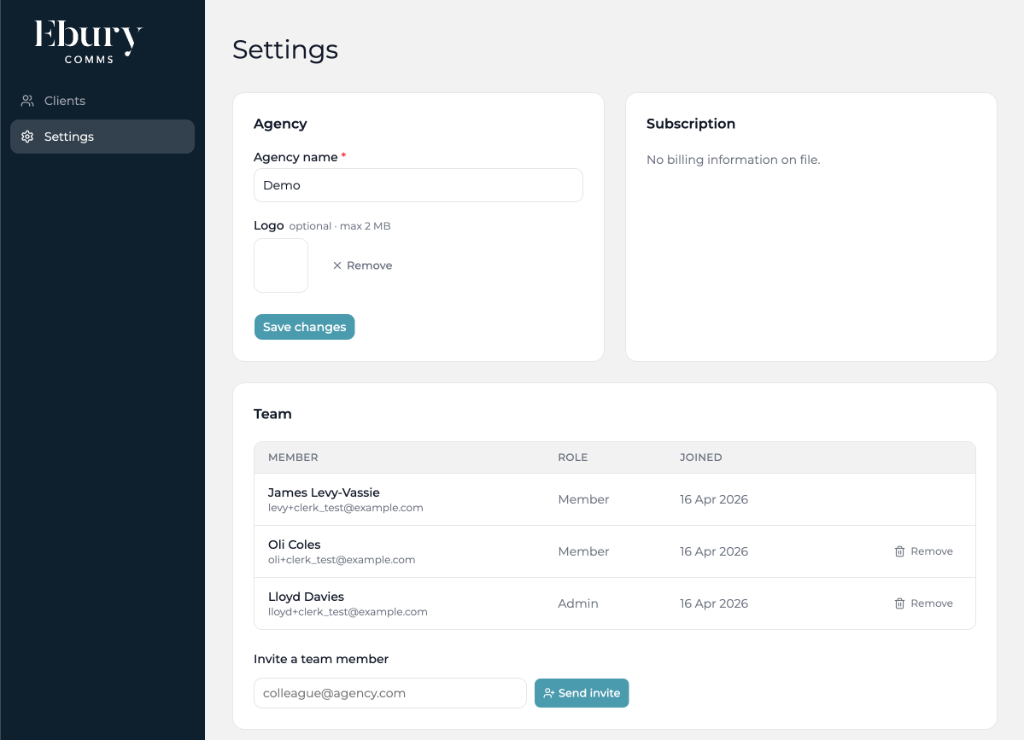
Task: Click email oli+clerk_test@example.com
Action: (x=342, y=560)
